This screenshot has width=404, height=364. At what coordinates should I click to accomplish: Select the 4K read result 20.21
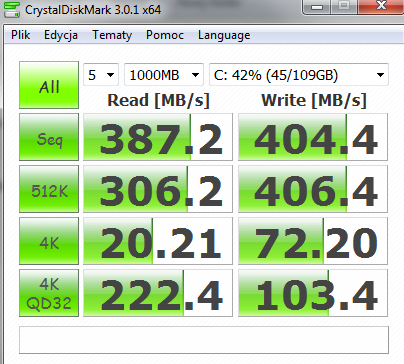point(158,241)
